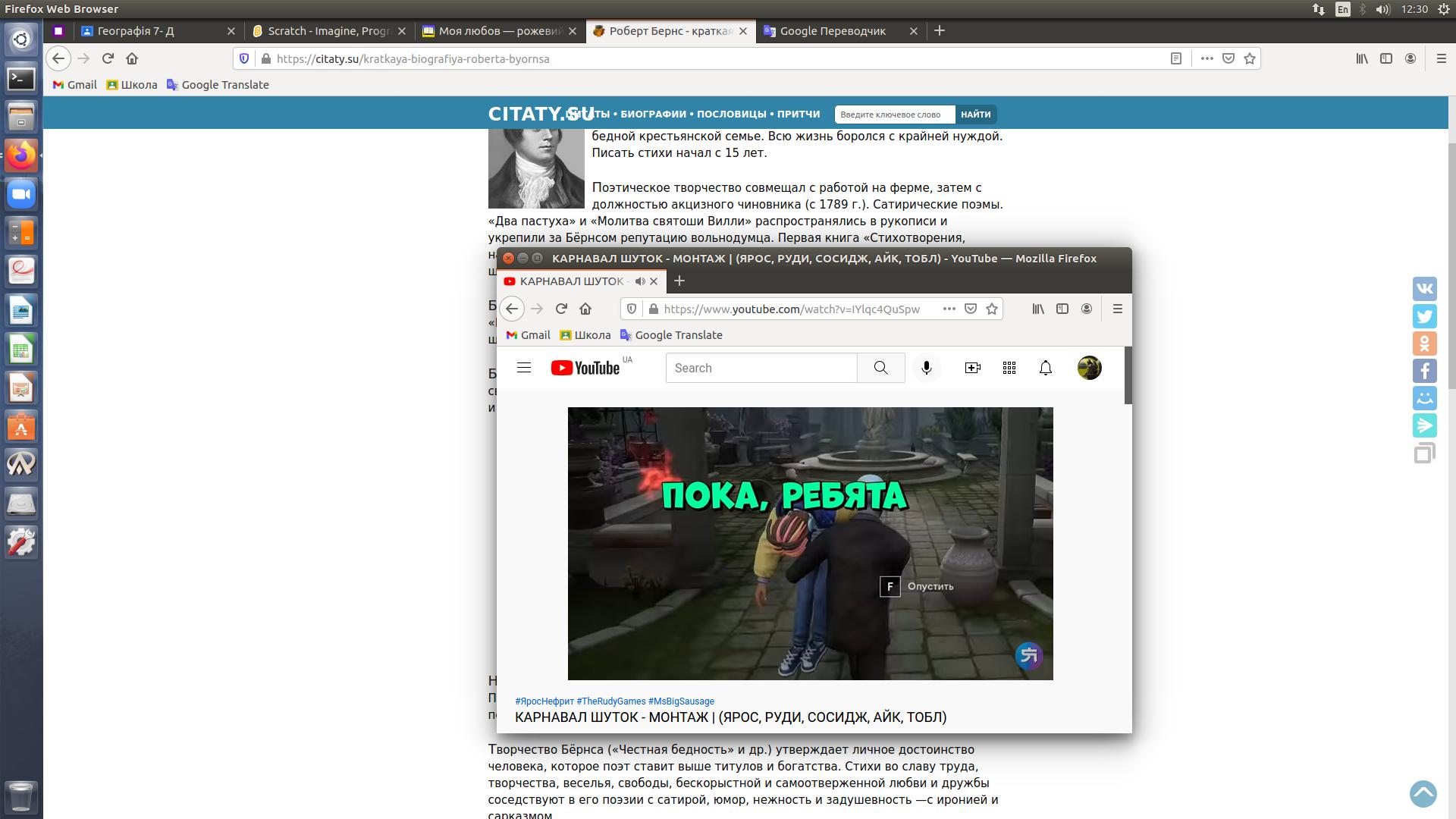Share page via VK icon
The height and width of the screenshot is (819, 1456).
[1424, 289]
